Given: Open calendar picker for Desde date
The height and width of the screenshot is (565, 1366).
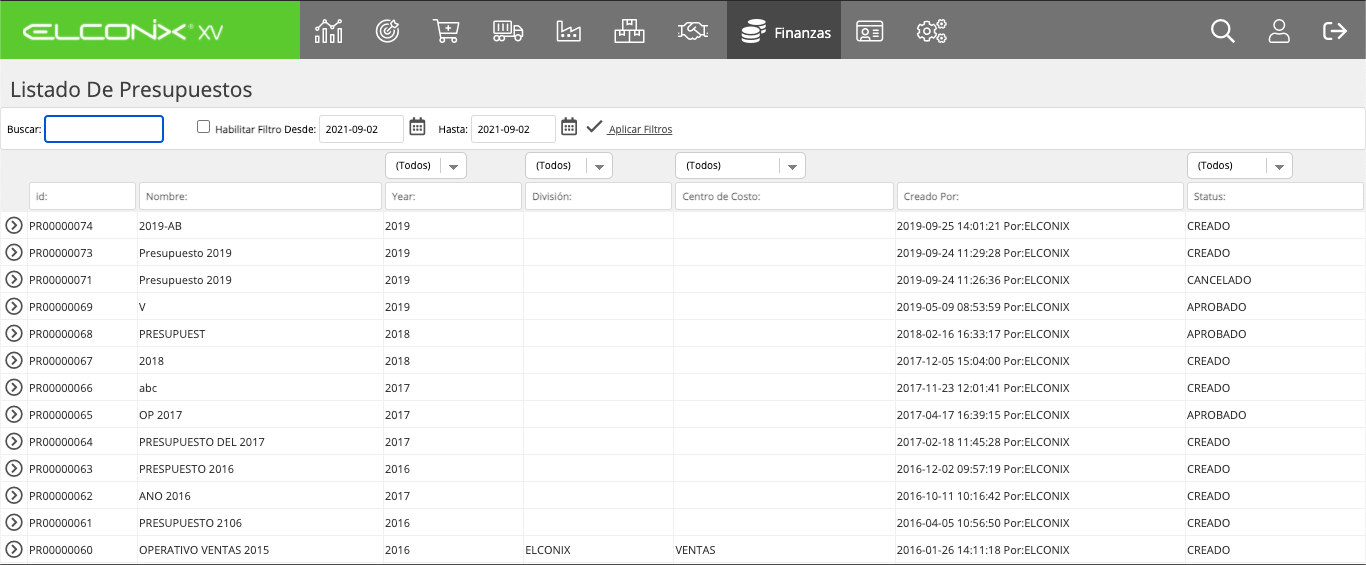Looking at the screenshot, I should [418, 127].
